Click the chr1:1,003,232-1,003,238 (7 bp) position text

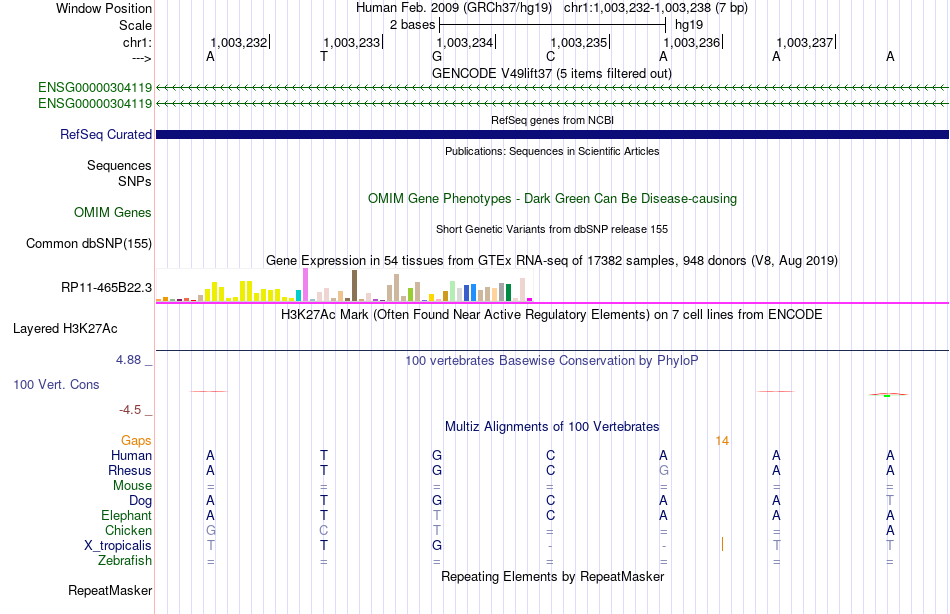click(656, 8)
